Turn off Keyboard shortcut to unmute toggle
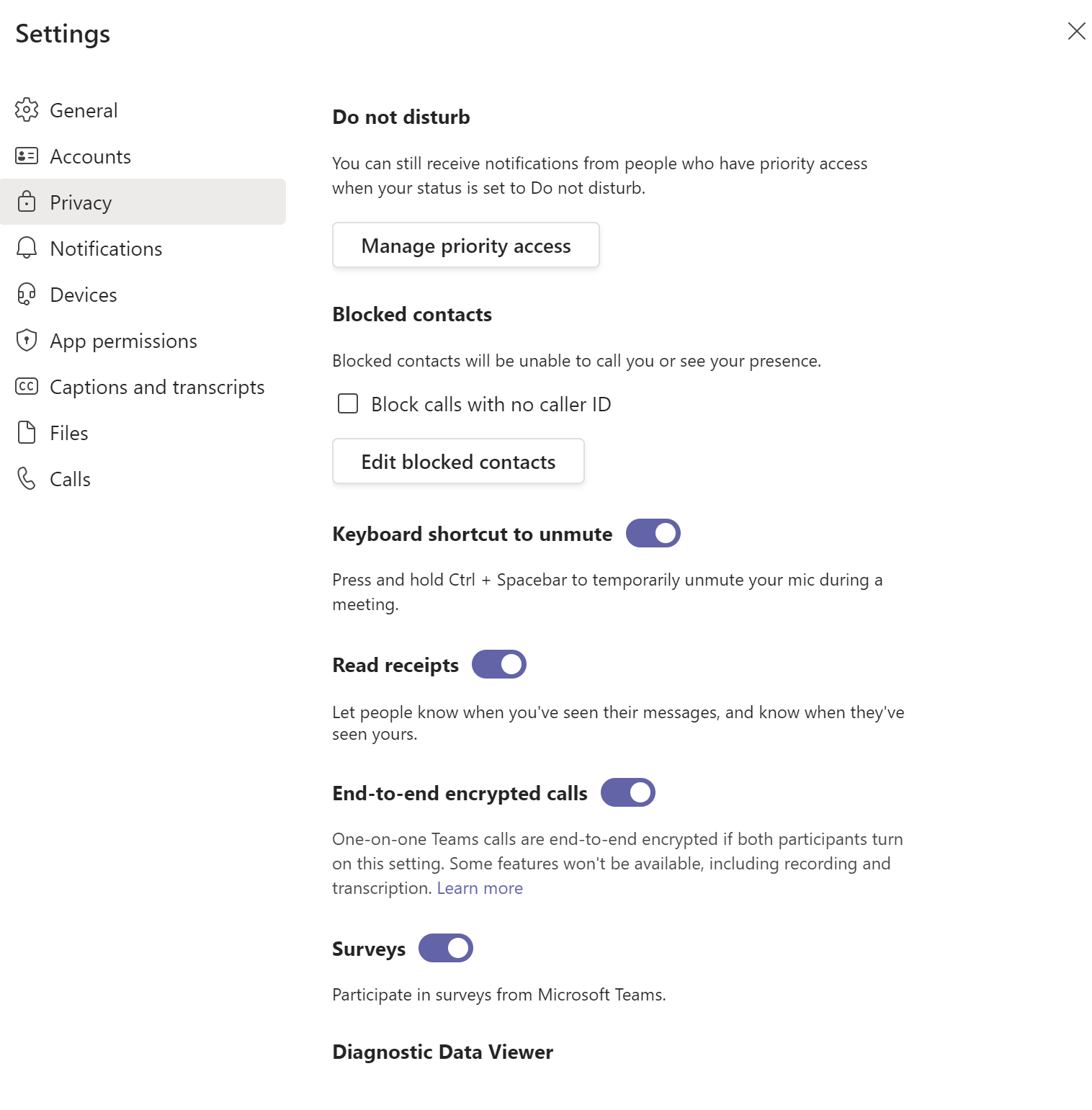This screenshot has height=1110, width=1092. (653, 534)
